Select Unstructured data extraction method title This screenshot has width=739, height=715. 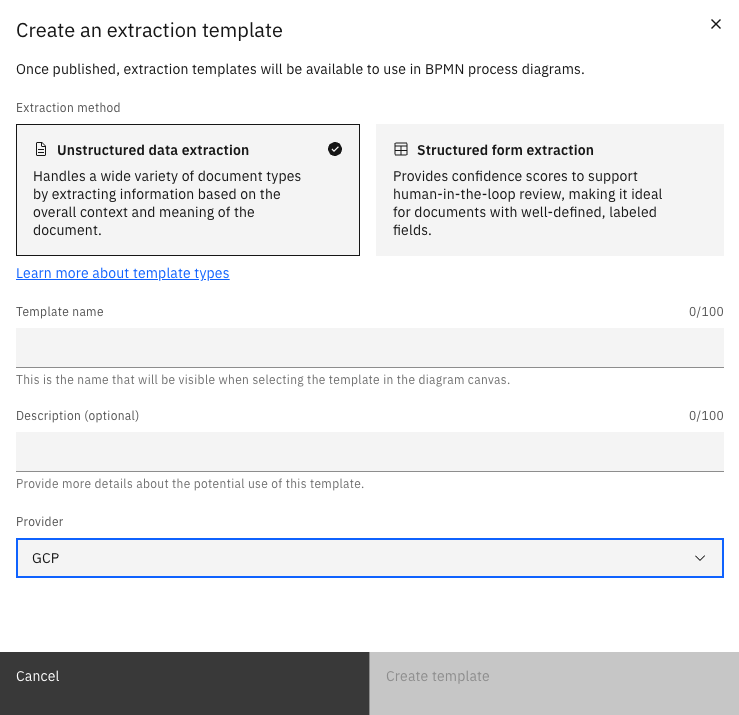[x=153, y=150]
